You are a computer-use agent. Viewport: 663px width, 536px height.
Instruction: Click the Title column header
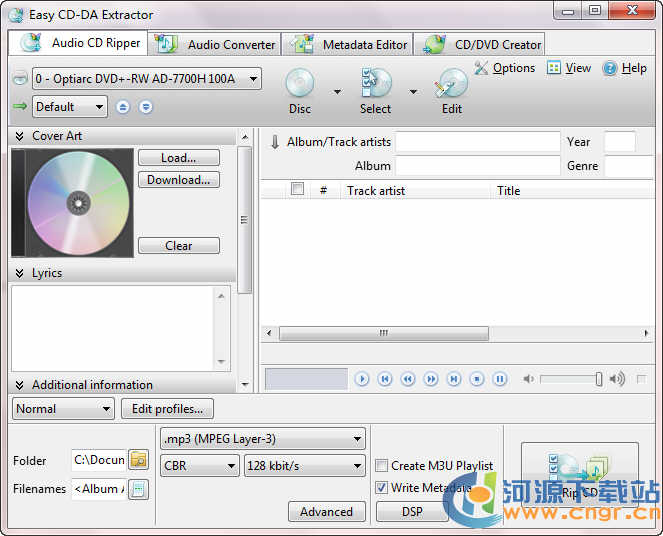[x=571, y=191]
